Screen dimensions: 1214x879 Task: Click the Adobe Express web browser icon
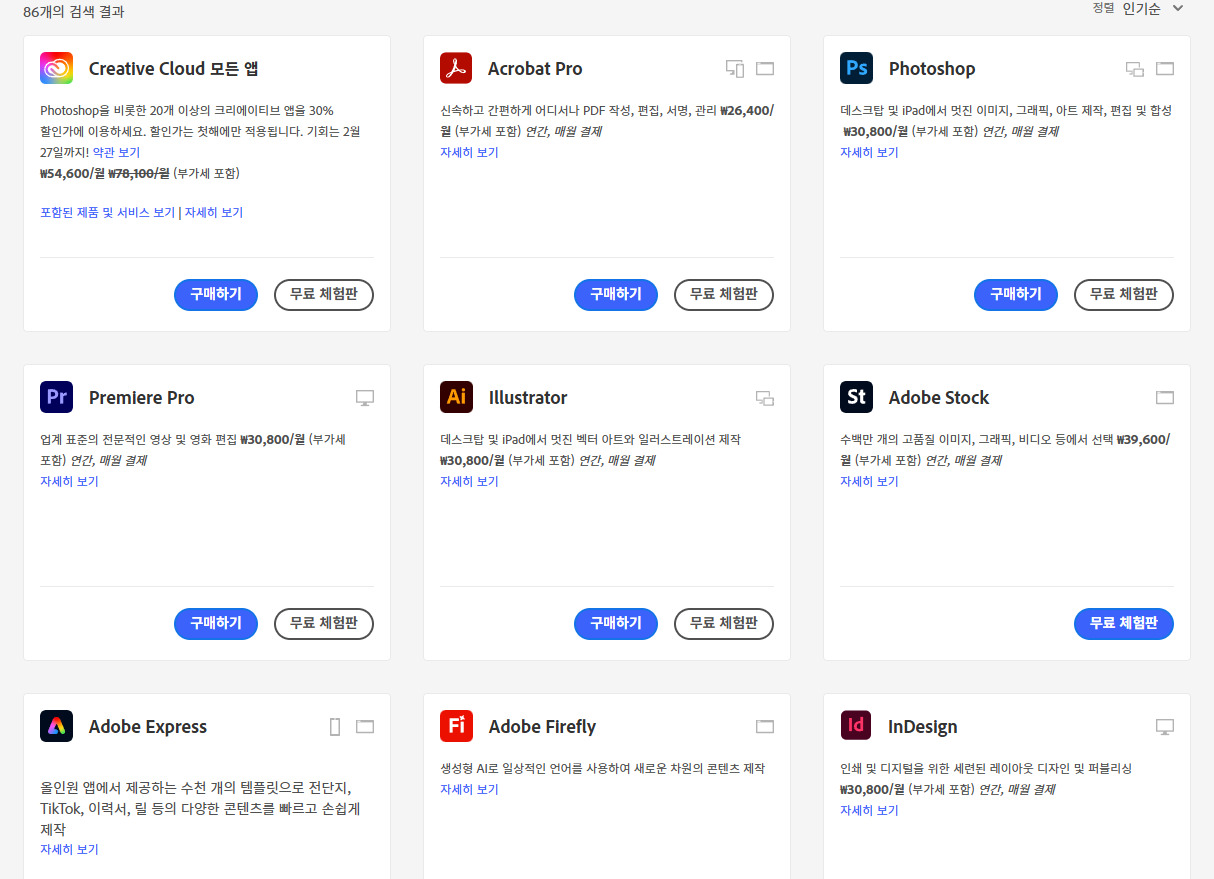tap(365, 727)
